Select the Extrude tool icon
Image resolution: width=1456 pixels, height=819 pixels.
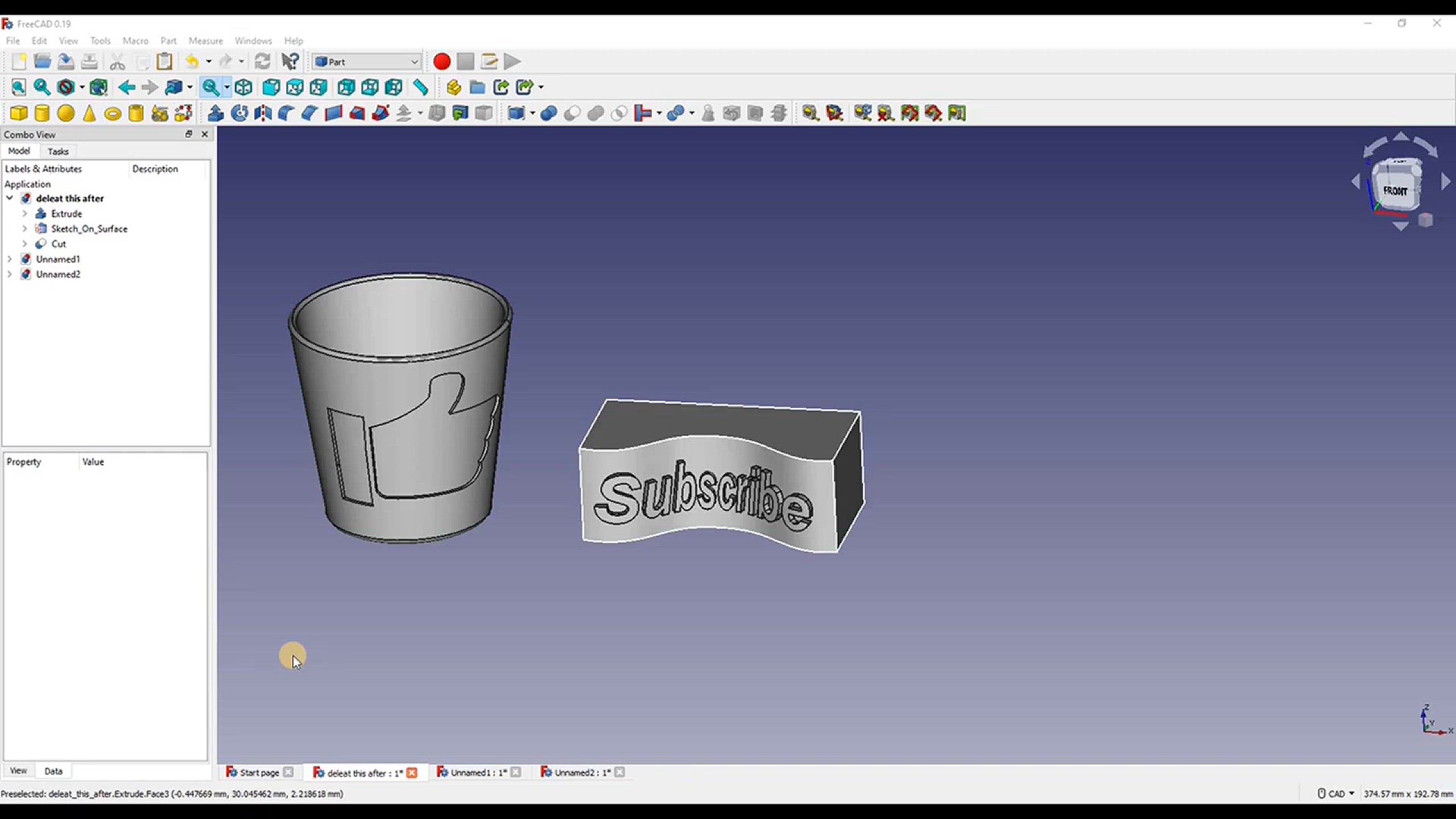point(215,114)
